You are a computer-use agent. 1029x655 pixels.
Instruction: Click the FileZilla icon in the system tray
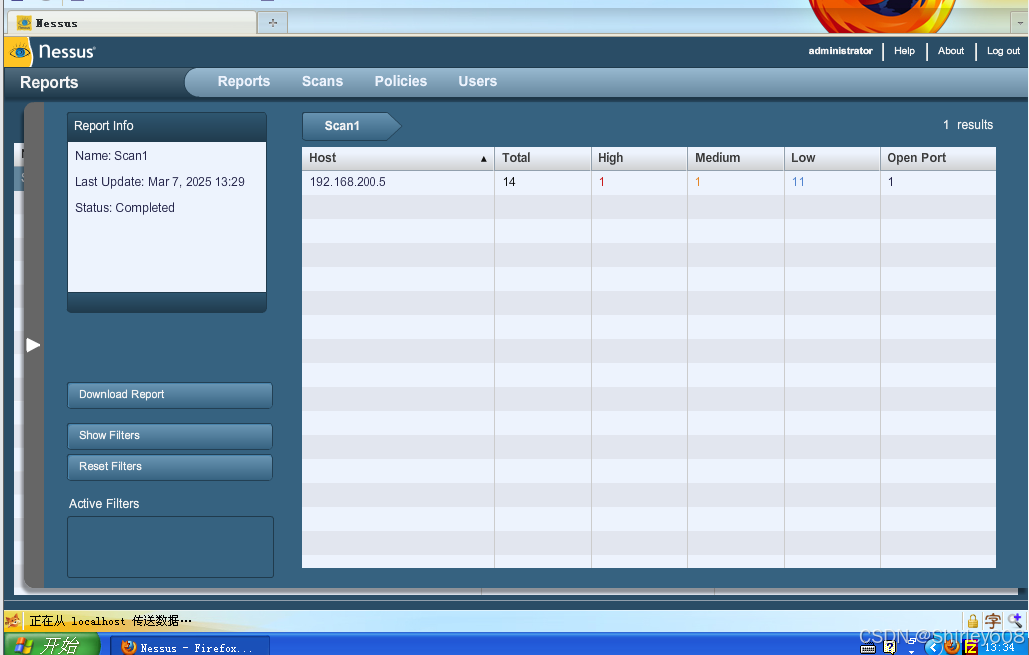(x=971, y=648)
